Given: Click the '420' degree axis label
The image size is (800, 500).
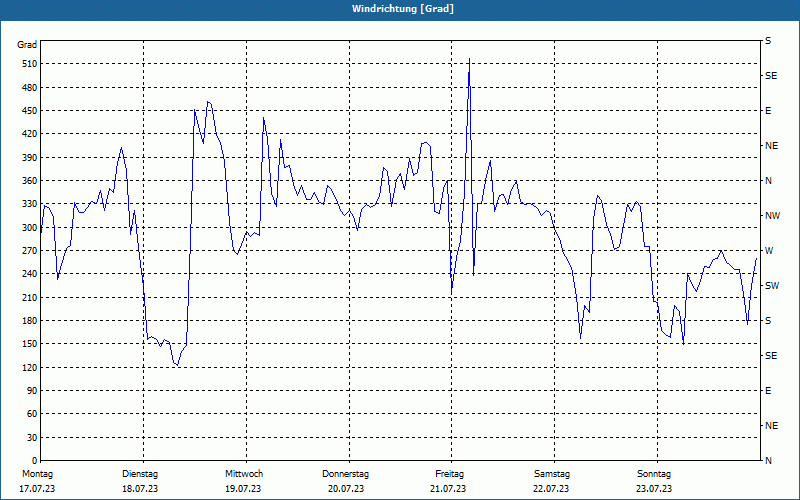Looking at the screenshot, I should 31,134.
